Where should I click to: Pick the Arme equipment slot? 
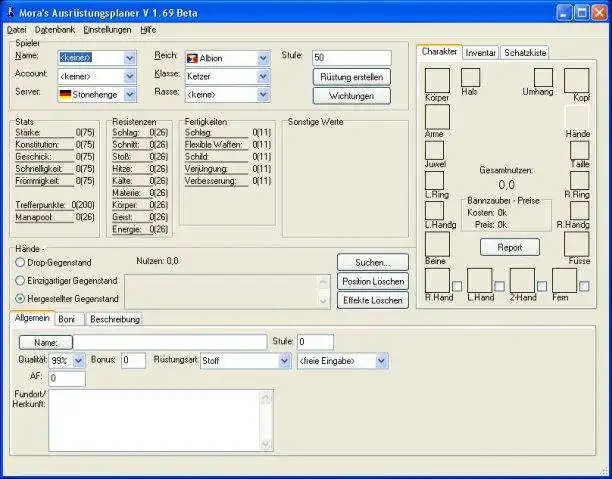tap(437, 117)
